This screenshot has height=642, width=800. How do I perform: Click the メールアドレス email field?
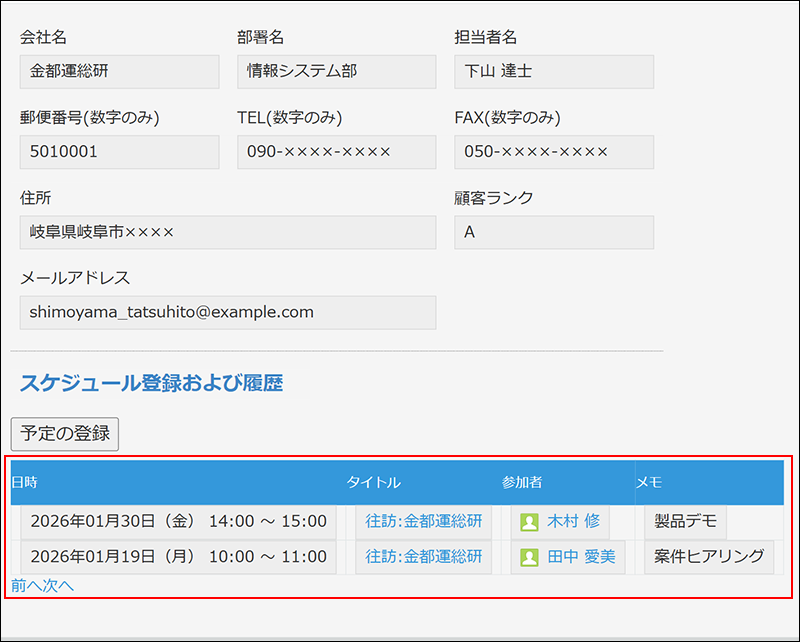(228, 312)
